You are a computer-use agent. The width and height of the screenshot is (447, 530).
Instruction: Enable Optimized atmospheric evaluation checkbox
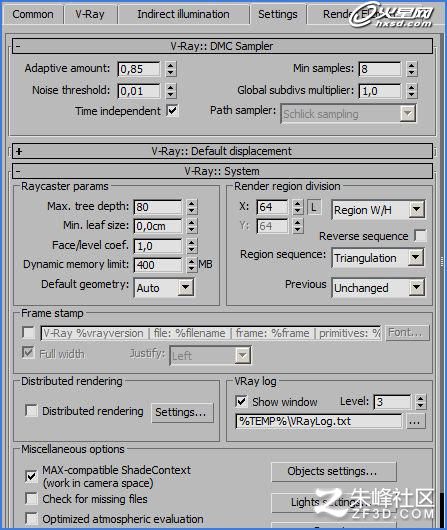click(31, 518)
